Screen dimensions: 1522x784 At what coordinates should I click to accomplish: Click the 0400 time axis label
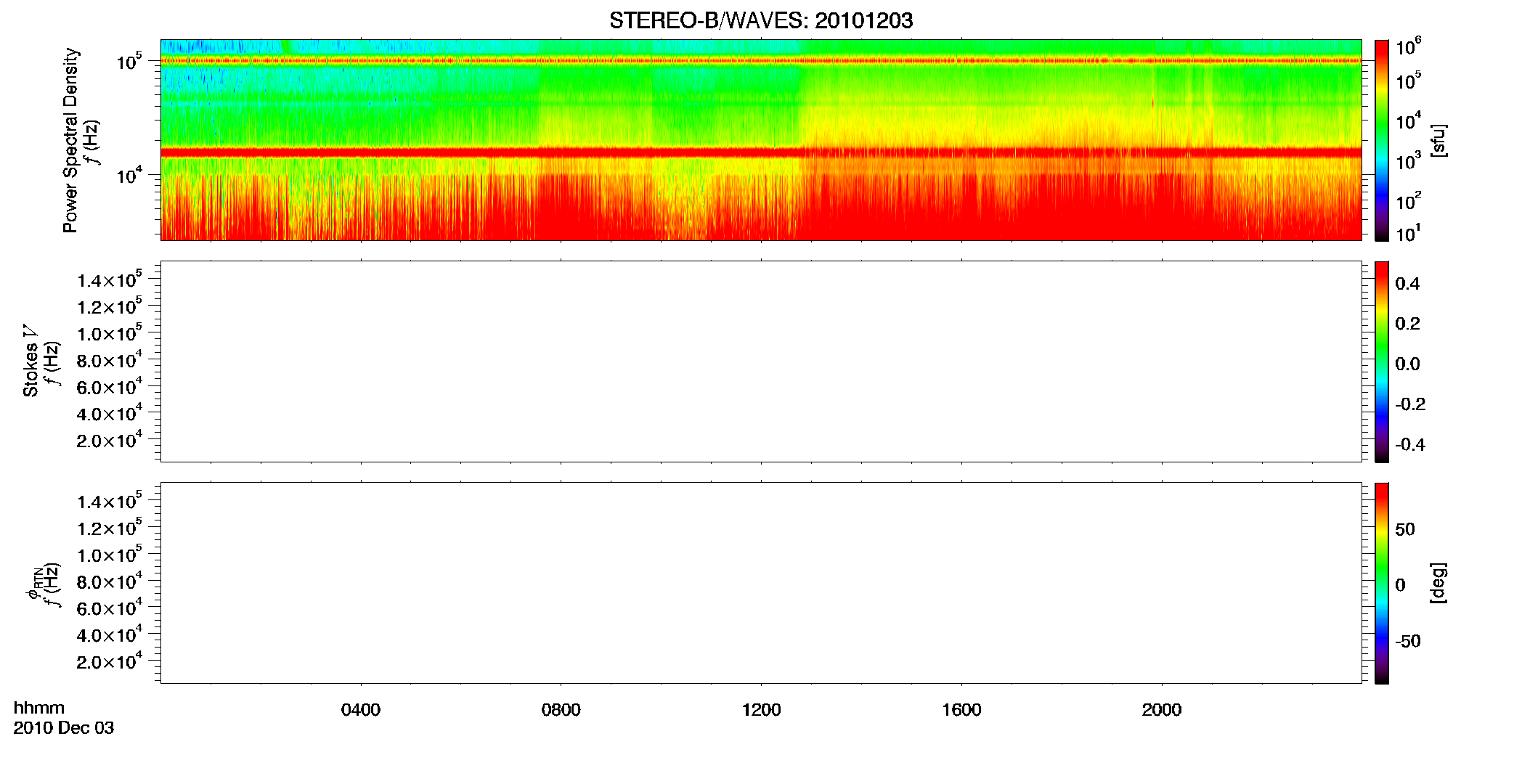click(x=361, y=710)
